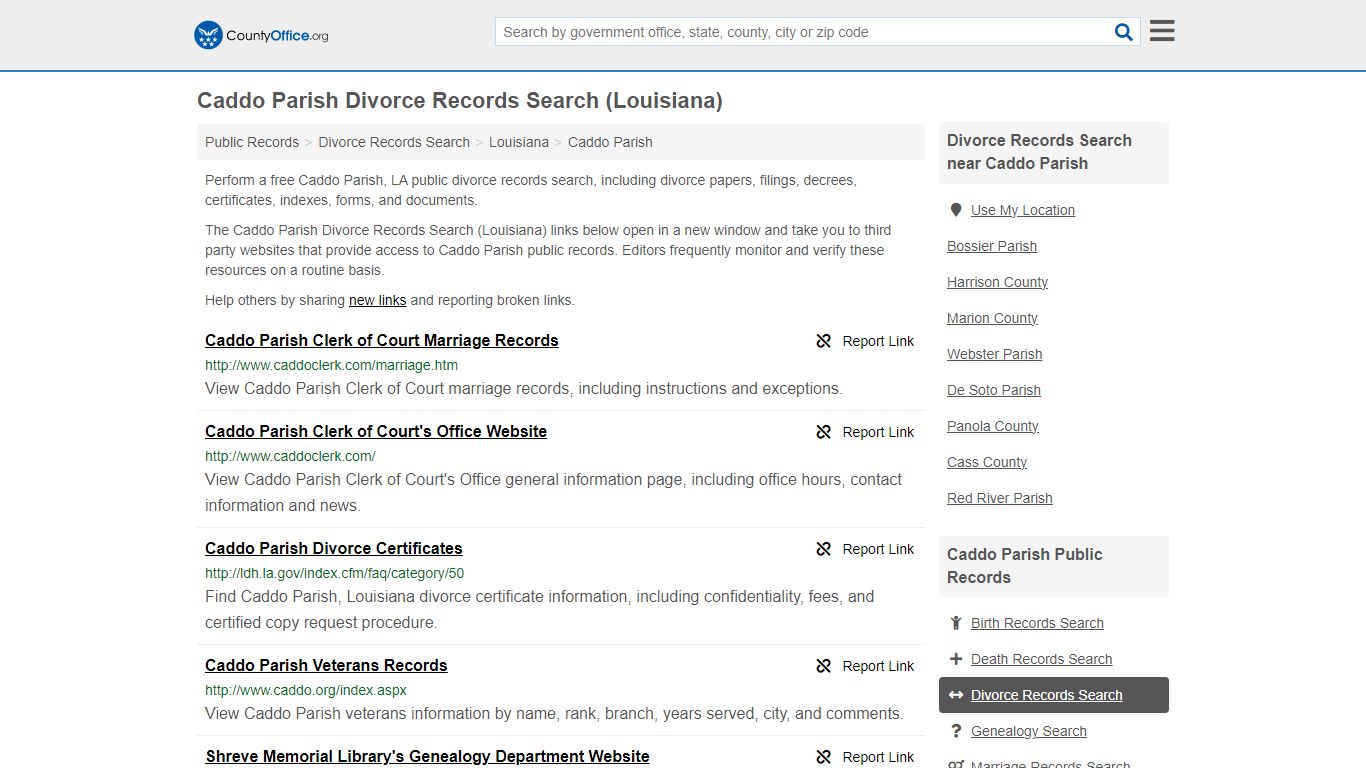Viewport: 1366px width, 768px height.
Task: Open Webster Parish divorce records
Action: (x=995, y=354)
